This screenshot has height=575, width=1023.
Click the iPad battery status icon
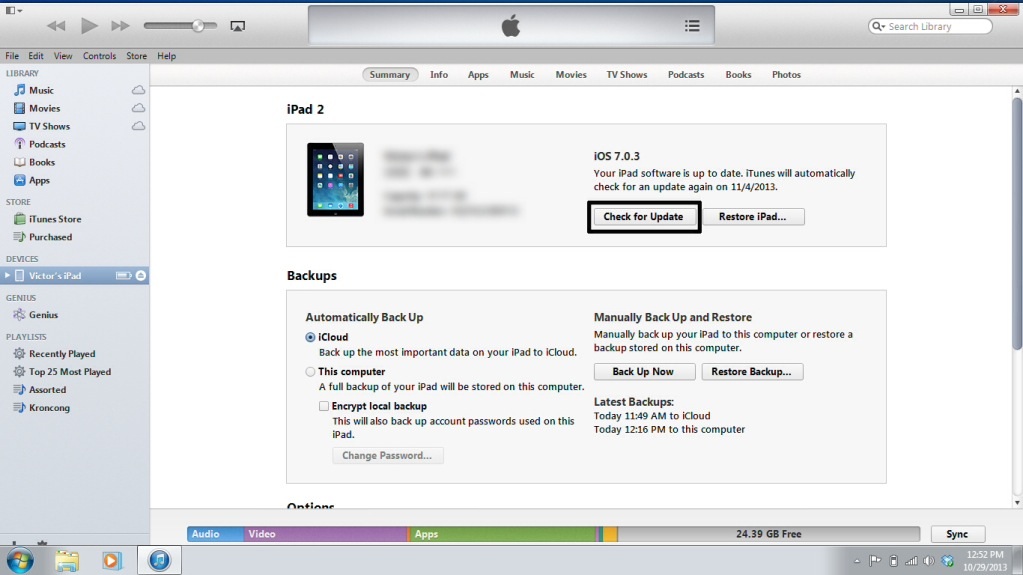pos(124,275)
